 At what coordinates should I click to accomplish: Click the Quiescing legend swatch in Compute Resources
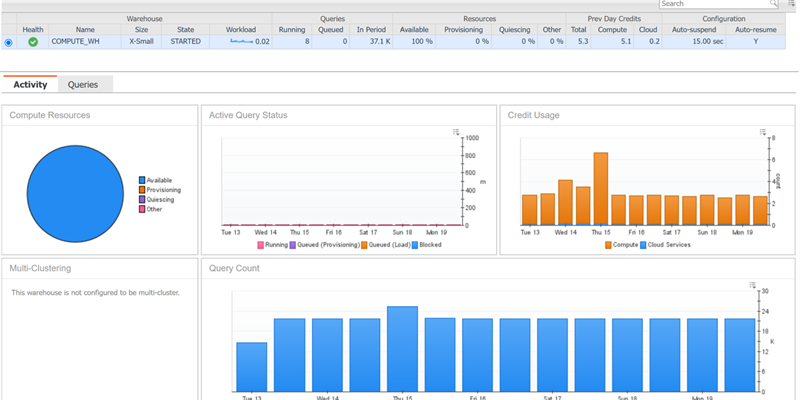click(x=142, y=199)
